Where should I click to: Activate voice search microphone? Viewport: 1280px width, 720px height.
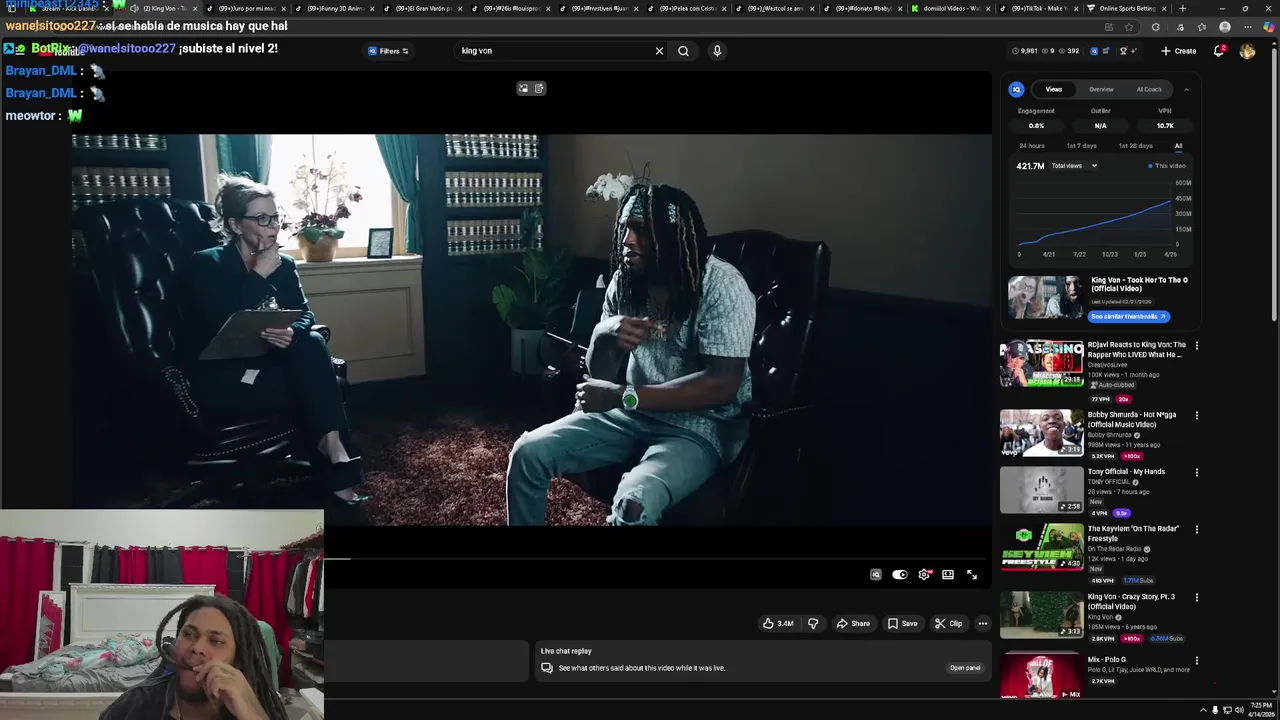point(717,51)
